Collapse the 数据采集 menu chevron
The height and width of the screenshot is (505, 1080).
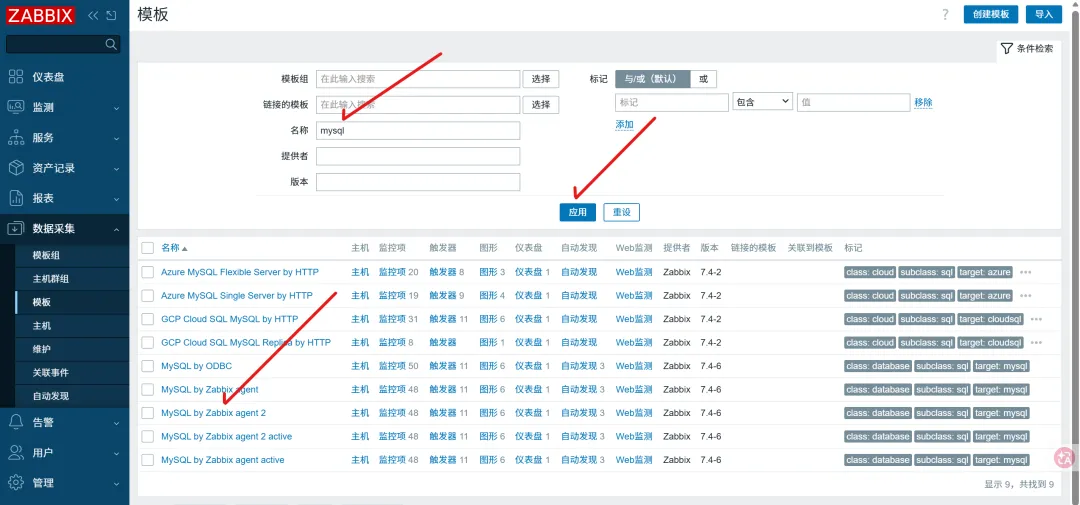[x=116, y=229]
